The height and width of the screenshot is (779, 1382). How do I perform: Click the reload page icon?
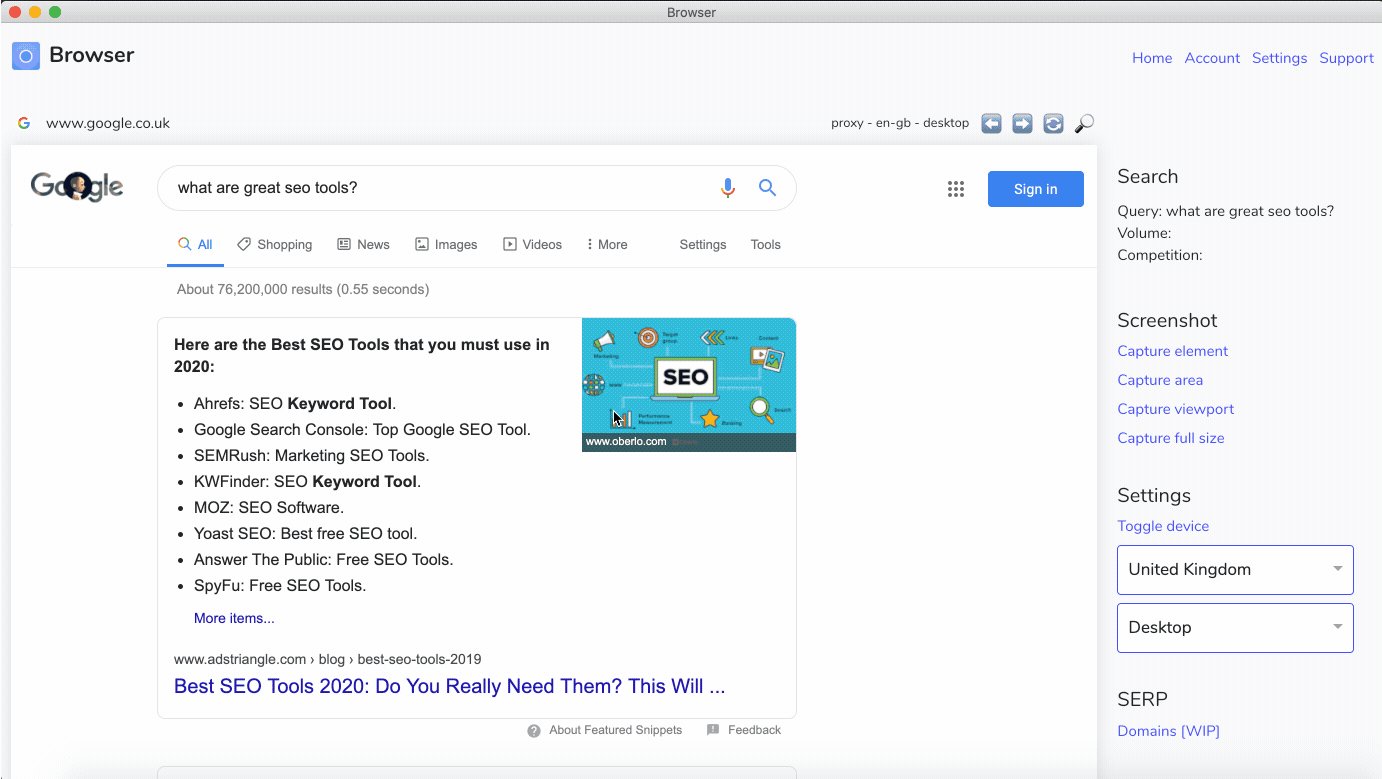point(1053,123)
